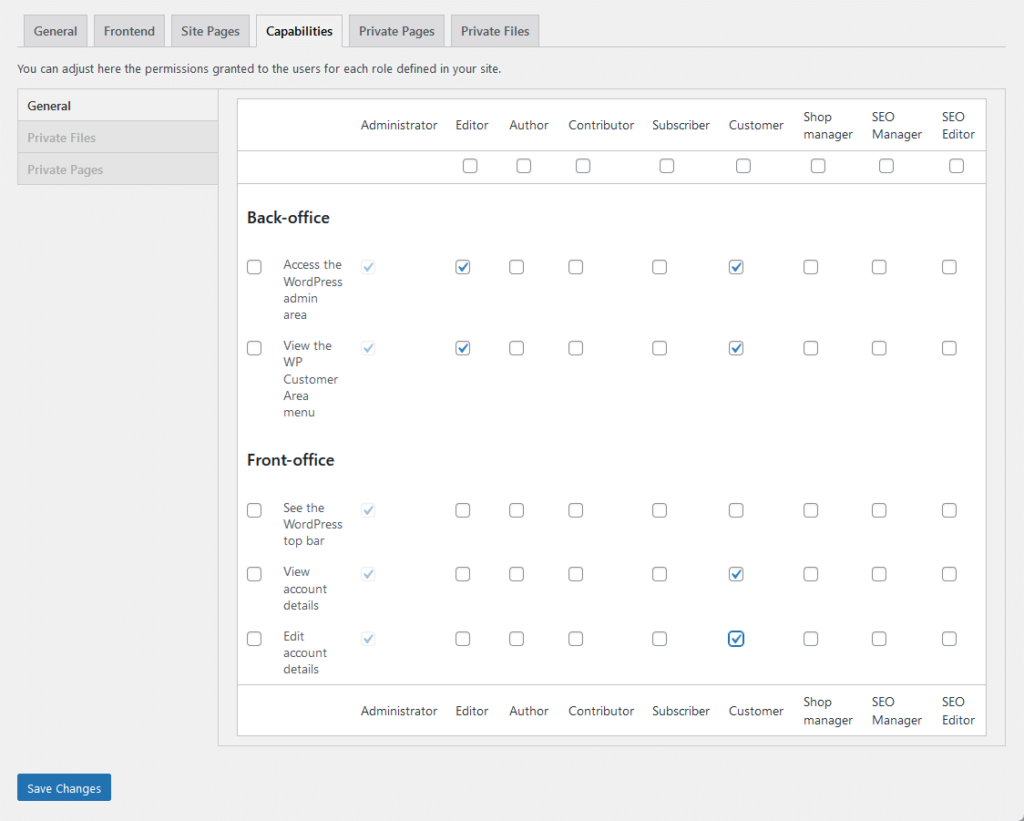Check the row checkbox for Edit account details
The height and width of the screenshot is (821, 1024).
[254, 639]
